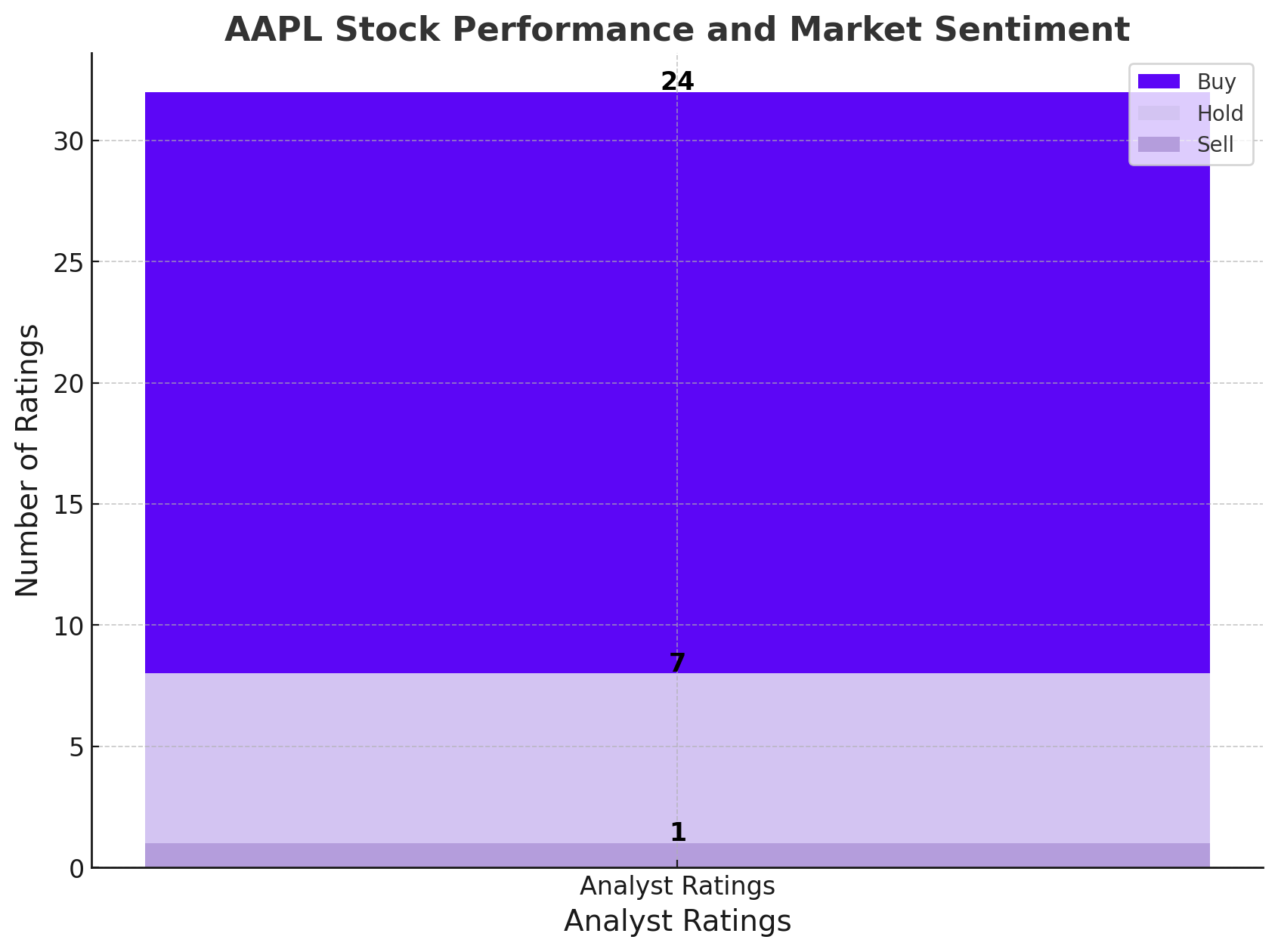Image resolution: width=1278 pixels, height=952 pixels.
Task: Click the dark purple Buy bar segment
Action: [x=677, y=382]
